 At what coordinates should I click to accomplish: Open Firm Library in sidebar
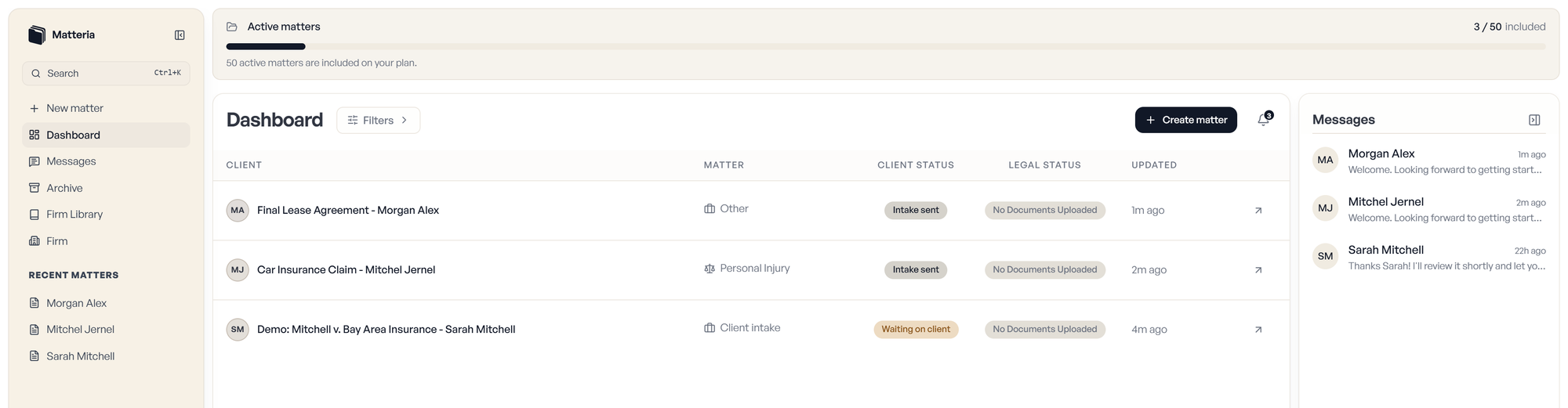tap(106, 215)
